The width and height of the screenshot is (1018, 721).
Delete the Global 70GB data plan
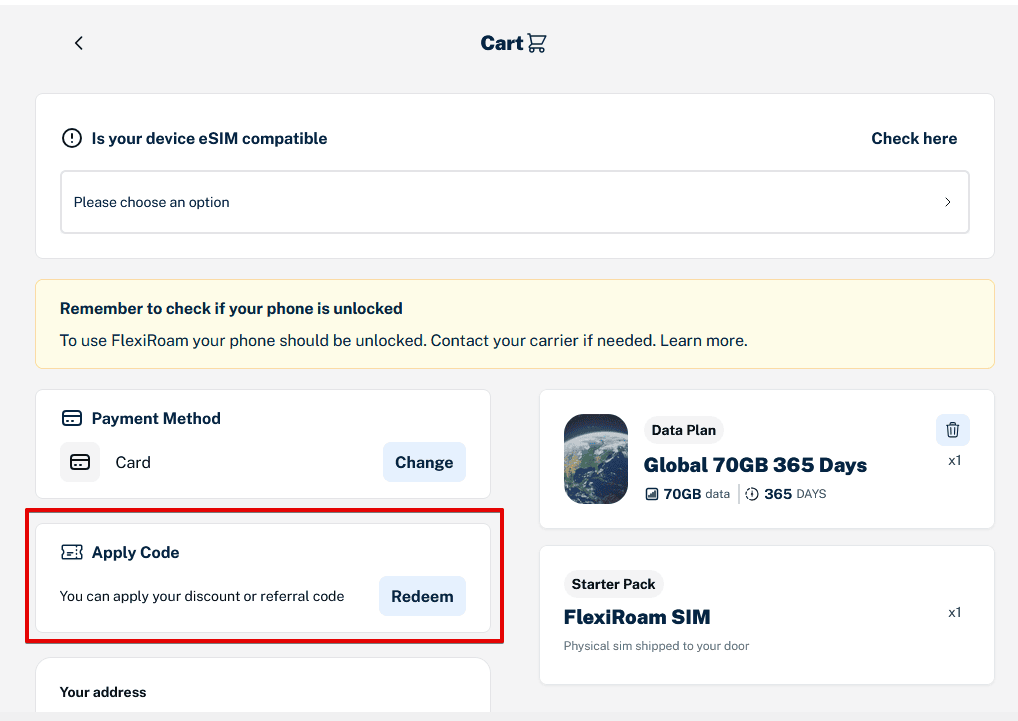[x=952, y=430]
